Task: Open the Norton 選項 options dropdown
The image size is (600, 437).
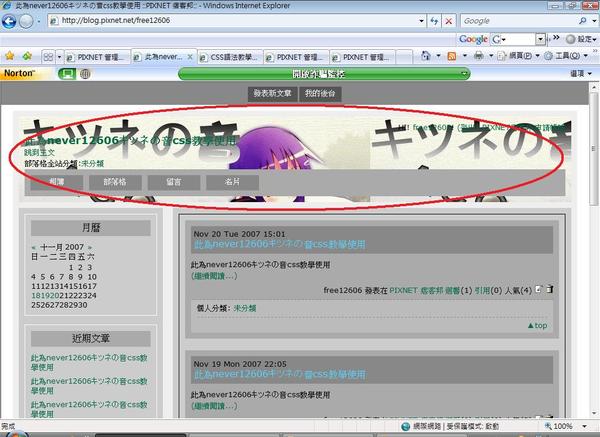Action: (x=581, y=73)
